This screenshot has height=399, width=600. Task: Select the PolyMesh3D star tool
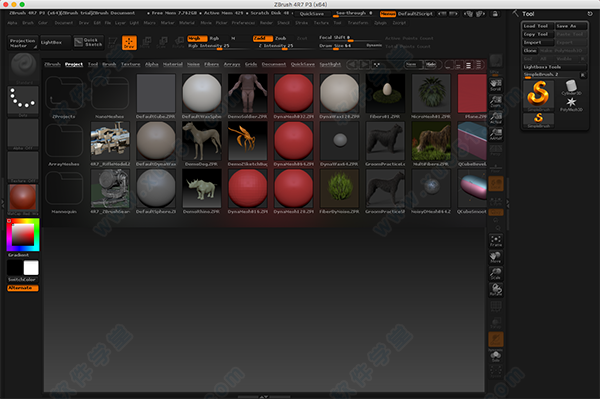[571, 104]
